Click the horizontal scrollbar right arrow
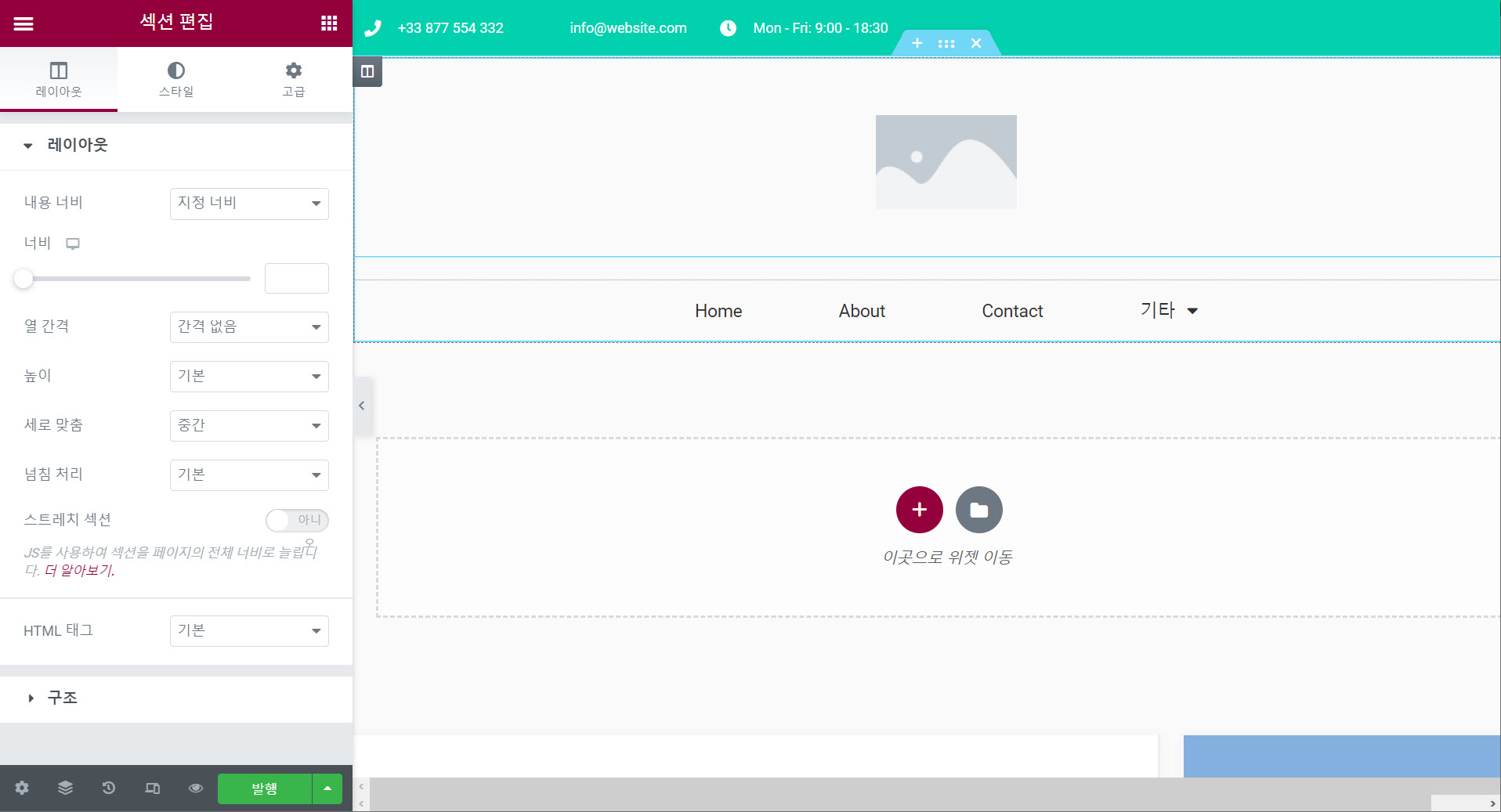This screenshot has height=812, width=1501. coord(1492,803)
